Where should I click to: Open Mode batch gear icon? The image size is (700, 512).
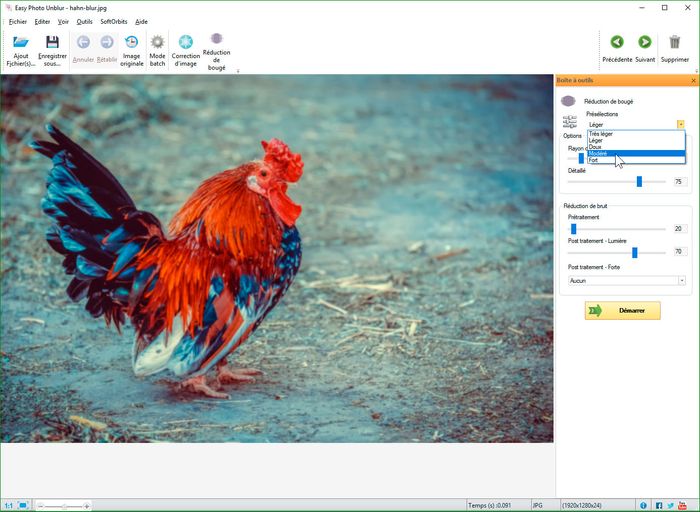coord(157,42)
